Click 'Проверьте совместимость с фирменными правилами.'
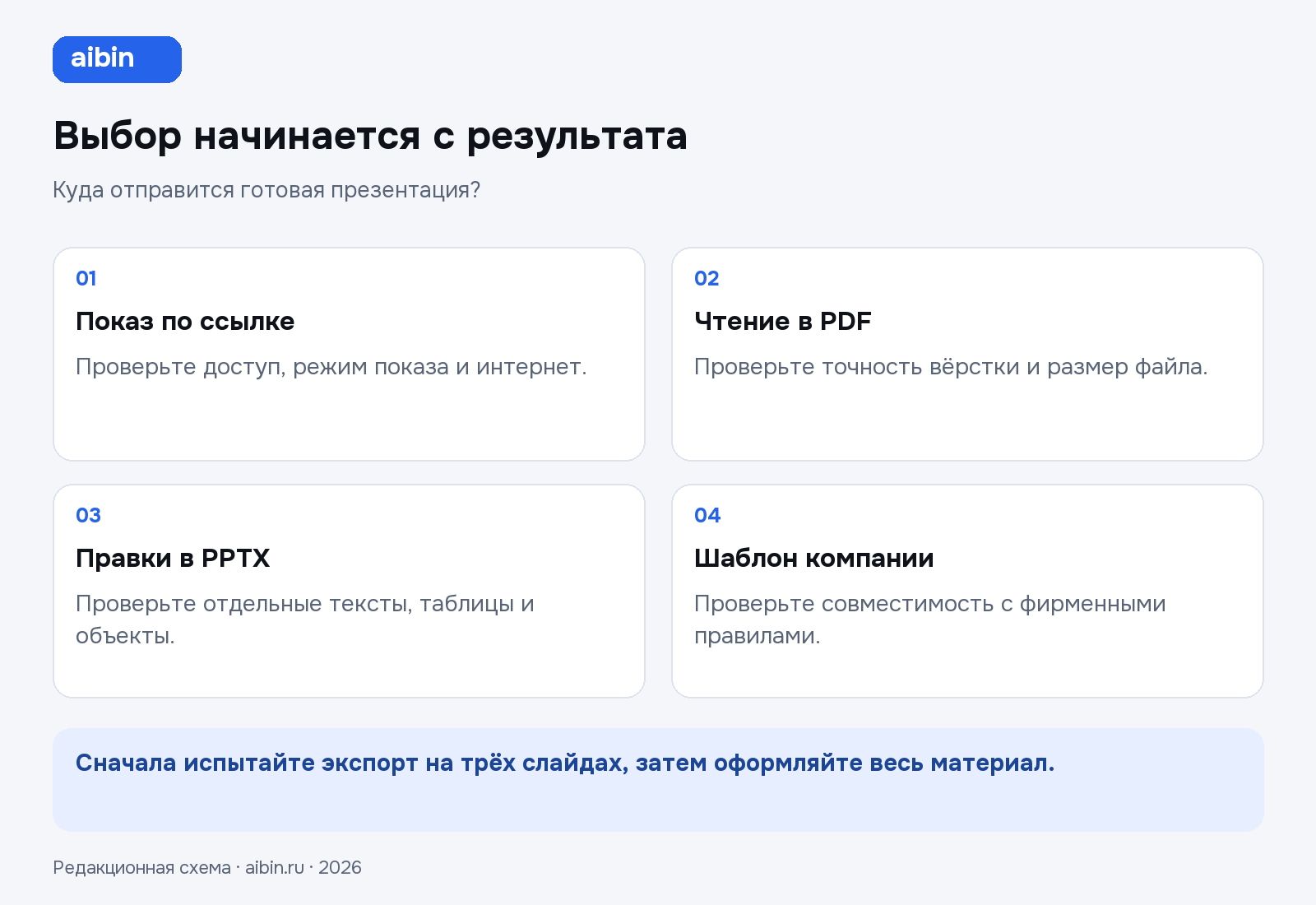1316x905 pixels. click(x=930, y=620)
